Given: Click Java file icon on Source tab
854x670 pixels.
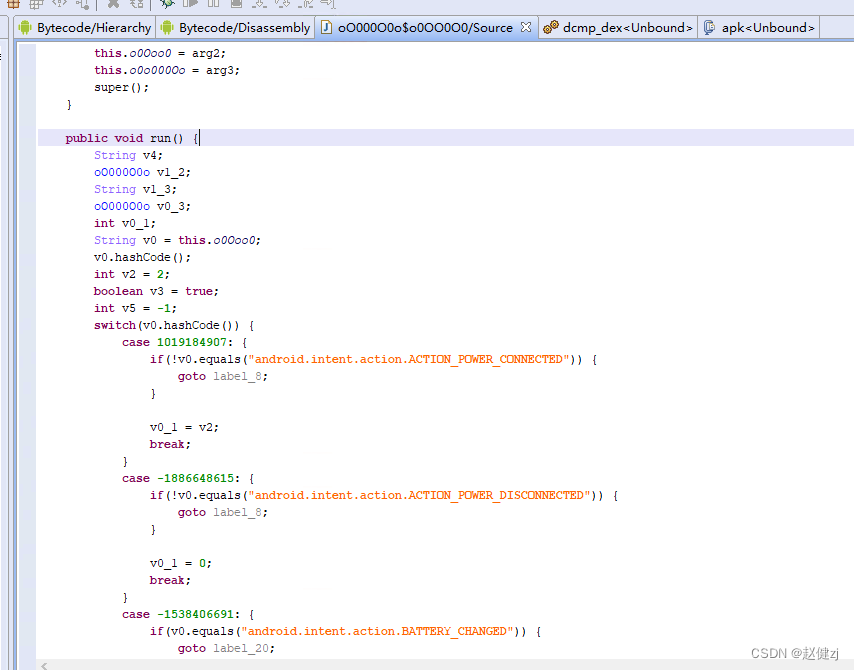Looking at the screenshot, I should (326, 27).
